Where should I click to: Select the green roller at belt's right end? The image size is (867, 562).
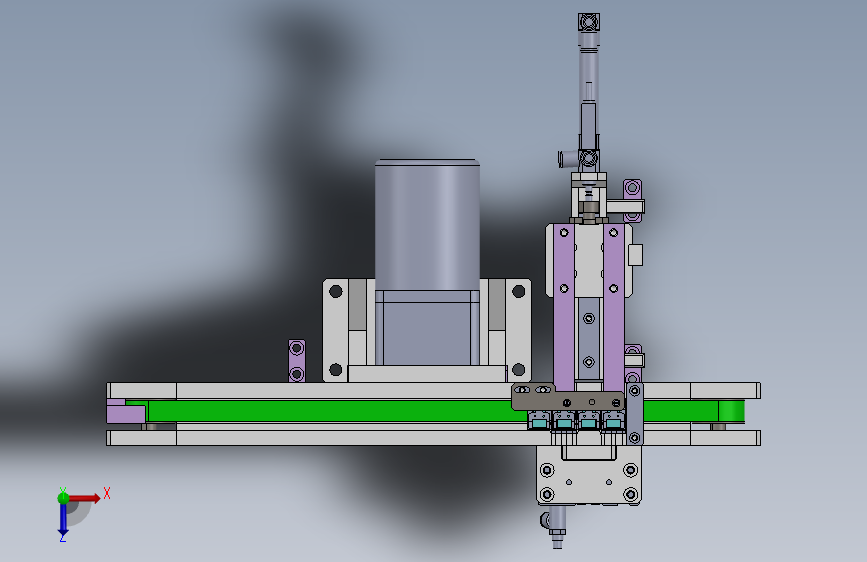732,412
